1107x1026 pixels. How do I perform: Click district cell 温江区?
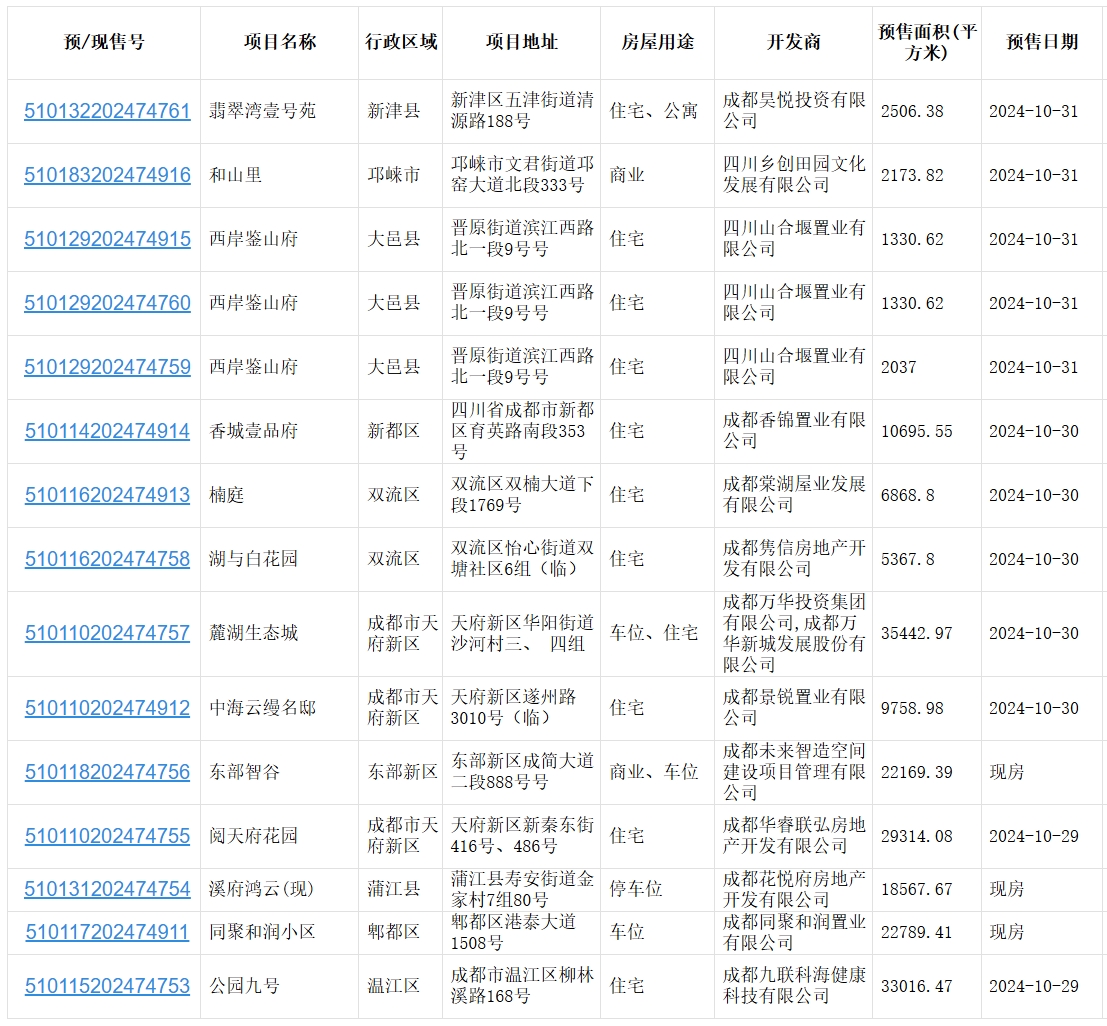point(394,986)
